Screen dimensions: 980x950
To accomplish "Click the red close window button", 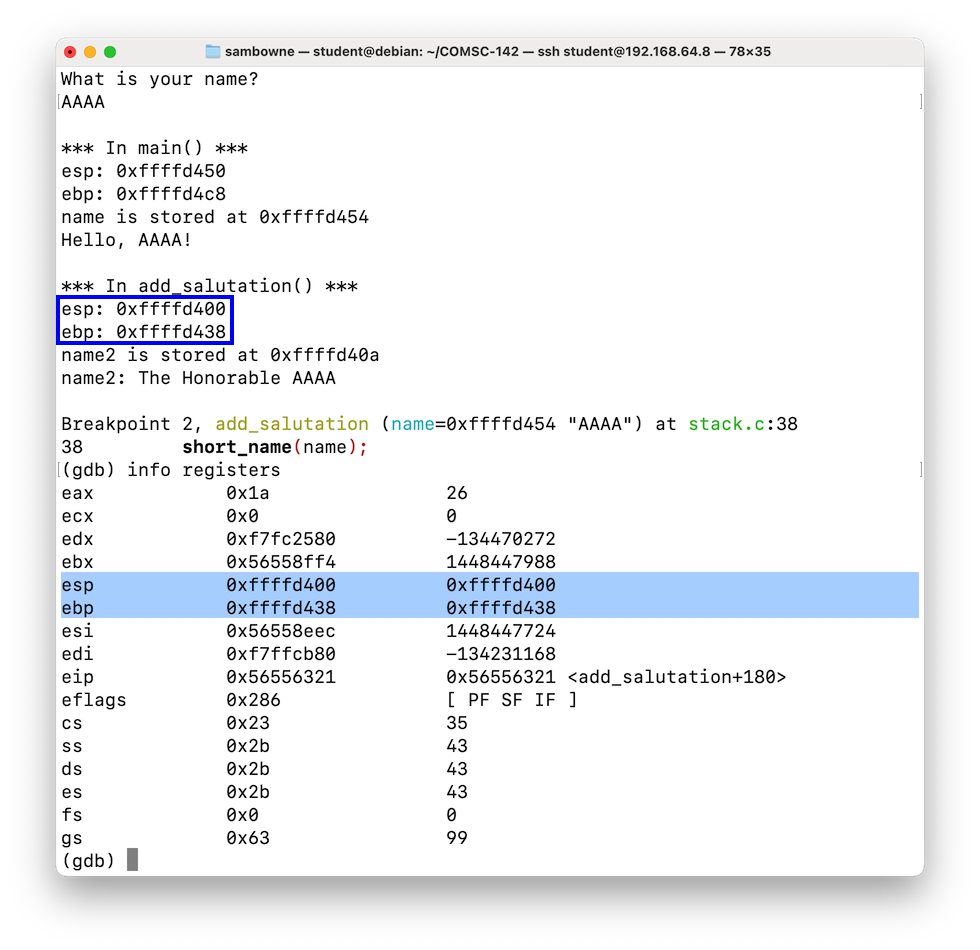I will click(70, 52).
